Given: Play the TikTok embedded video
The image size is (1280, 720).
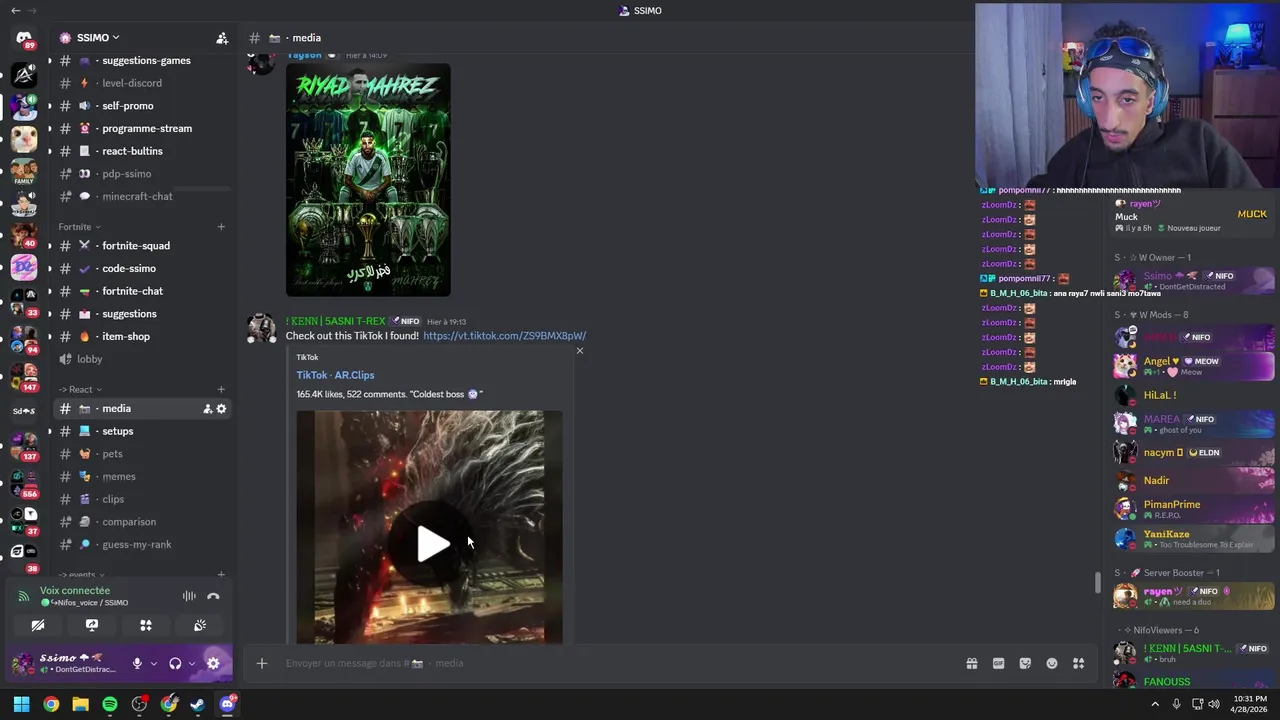Looking at the screenshot, I should coord(431,543).
